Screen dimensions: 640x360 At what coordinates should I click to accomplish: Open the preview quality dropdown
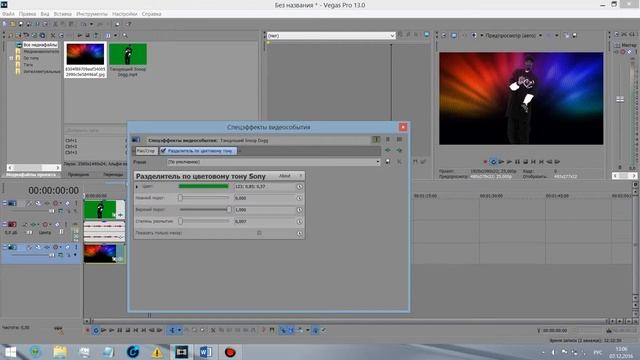pos(513,36)
